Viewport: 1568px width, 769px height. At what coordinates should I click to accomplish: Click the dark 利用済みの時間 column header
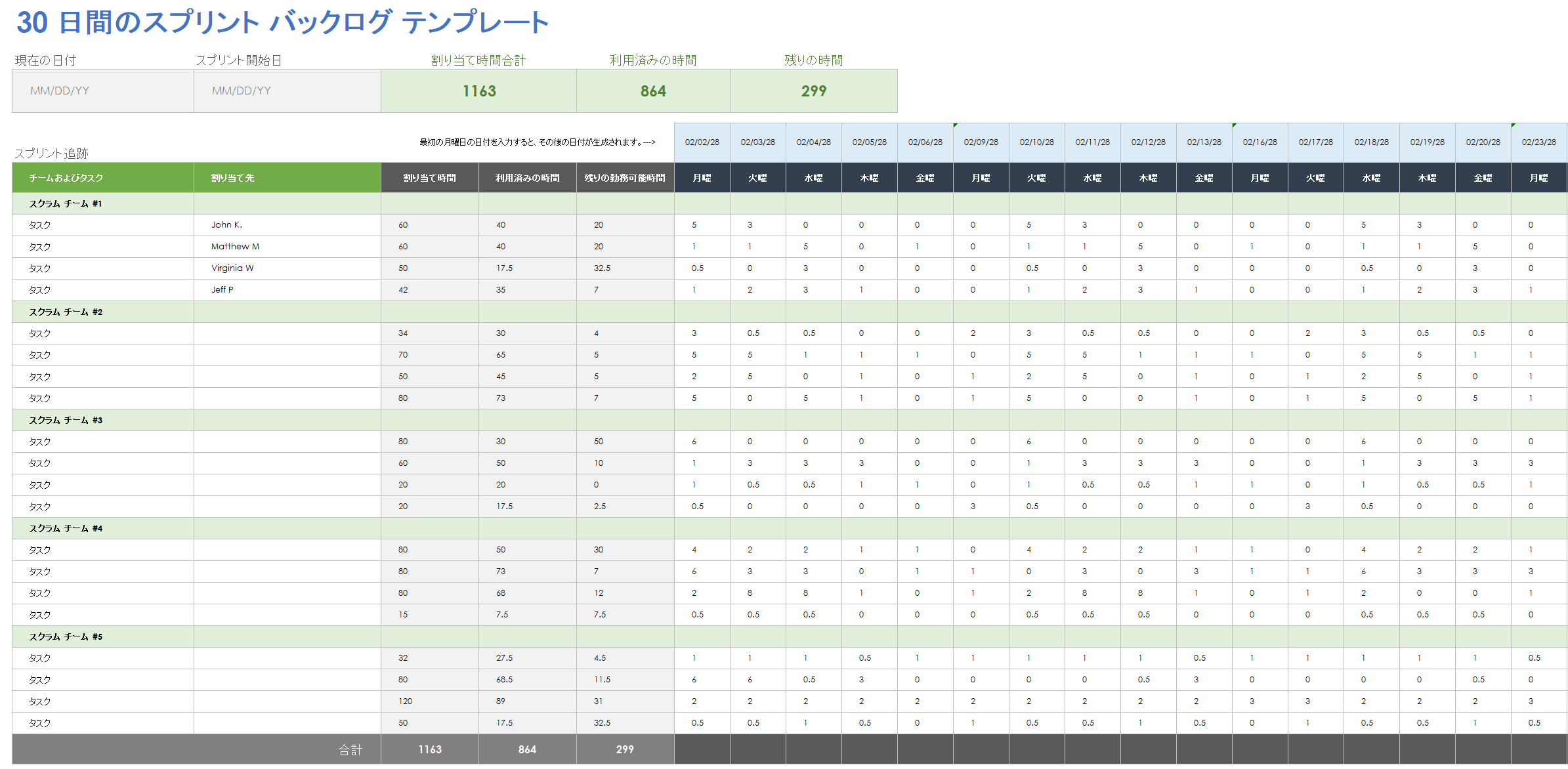[528, 178]
